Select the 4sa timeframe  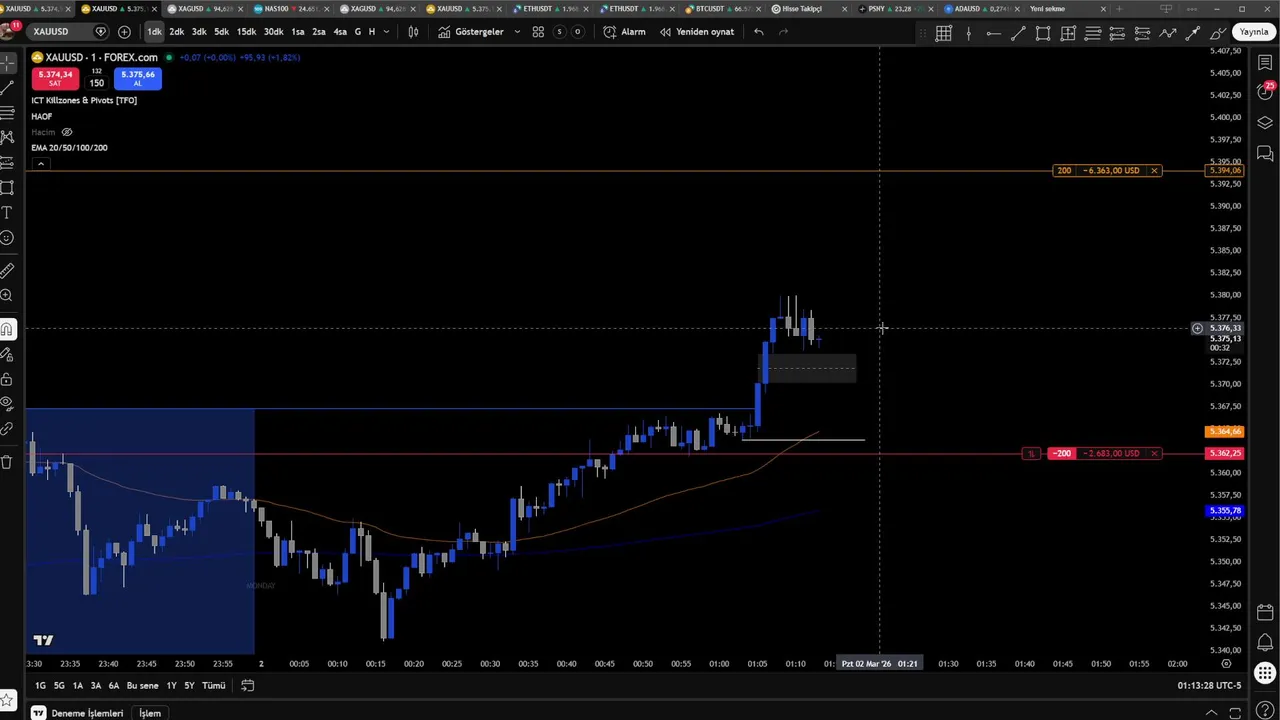pos(340,32)
